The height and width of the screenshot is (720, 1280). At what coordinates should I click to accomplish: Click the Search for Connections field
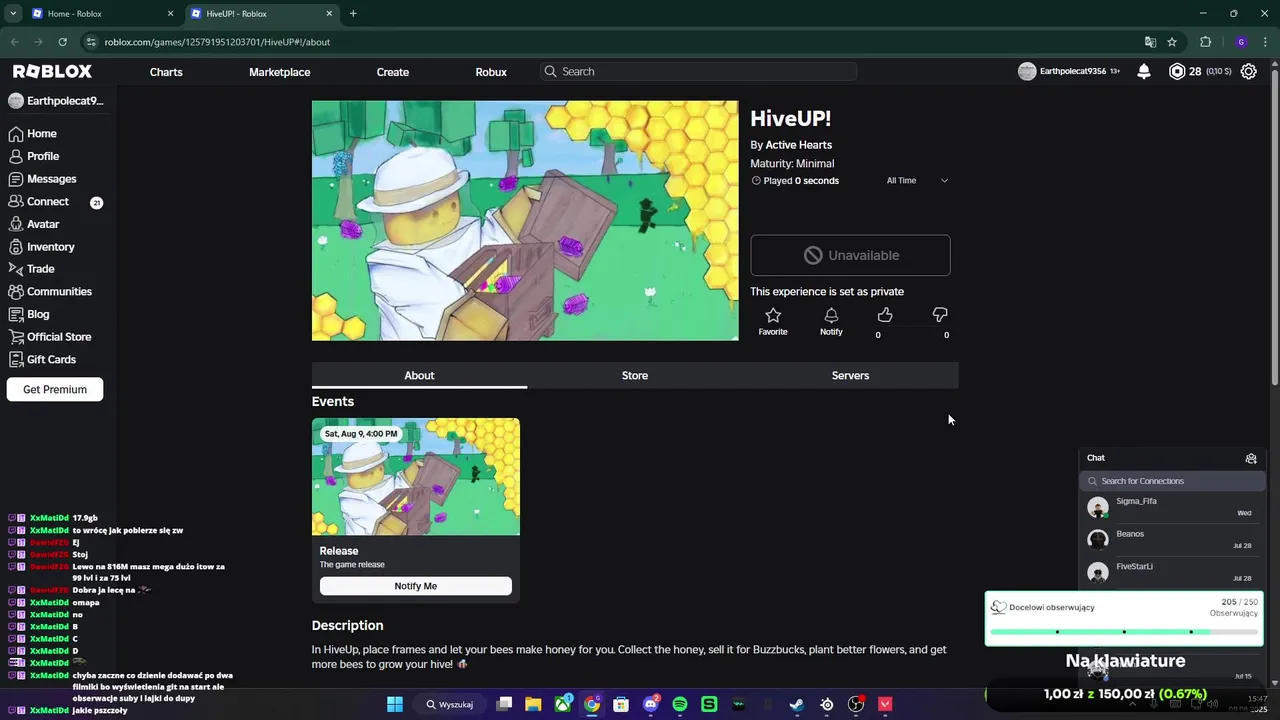coord(1172,481)
